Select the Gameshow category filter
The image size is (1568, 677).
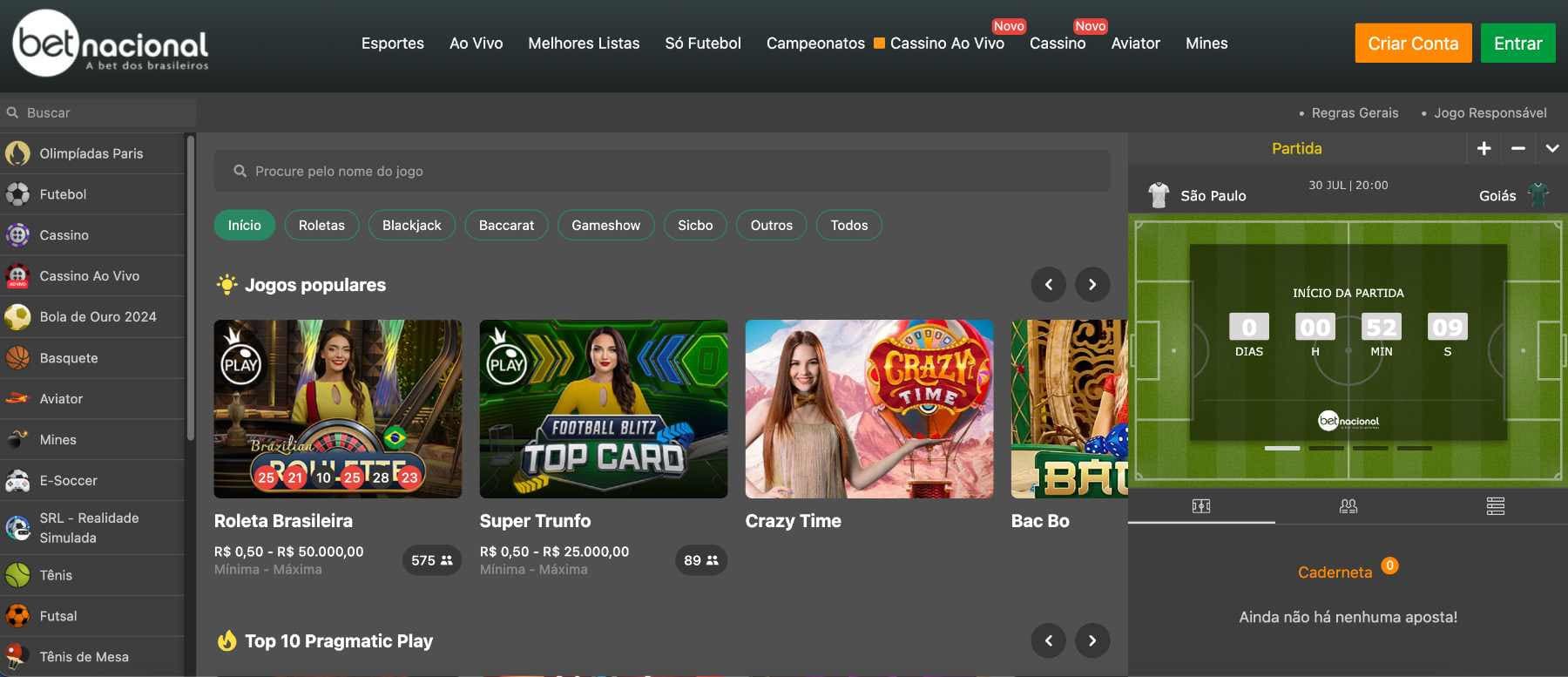(605, 225)
